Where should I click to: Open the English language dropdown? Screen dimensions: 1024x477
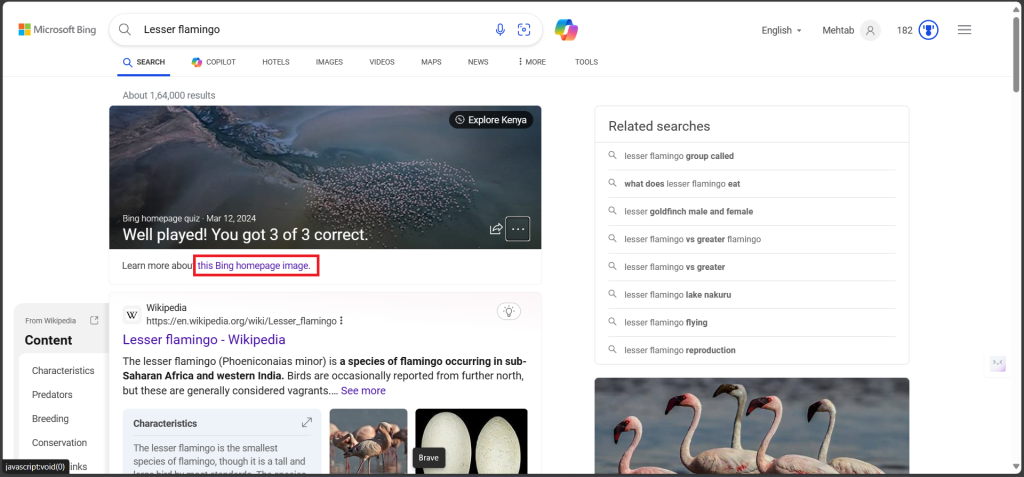(x=781, y=30)
